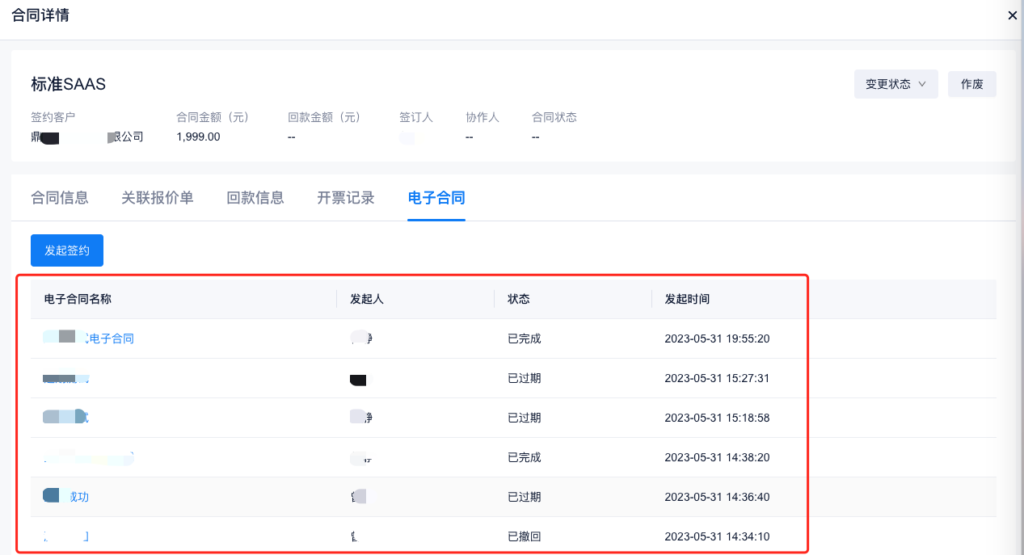Open the first row's 电子合同 link
1024x555 pixels.
coord(110,338)
